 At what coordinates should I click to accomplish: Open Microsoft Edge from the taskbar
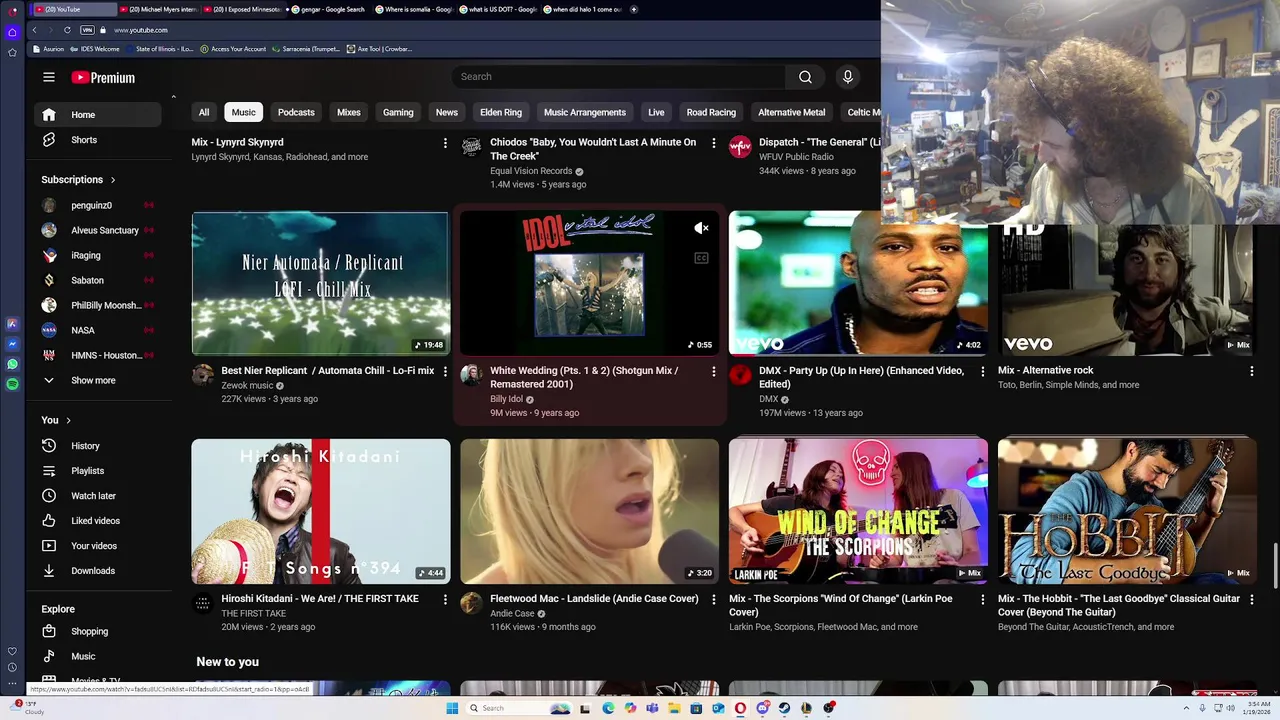(608, 708)
